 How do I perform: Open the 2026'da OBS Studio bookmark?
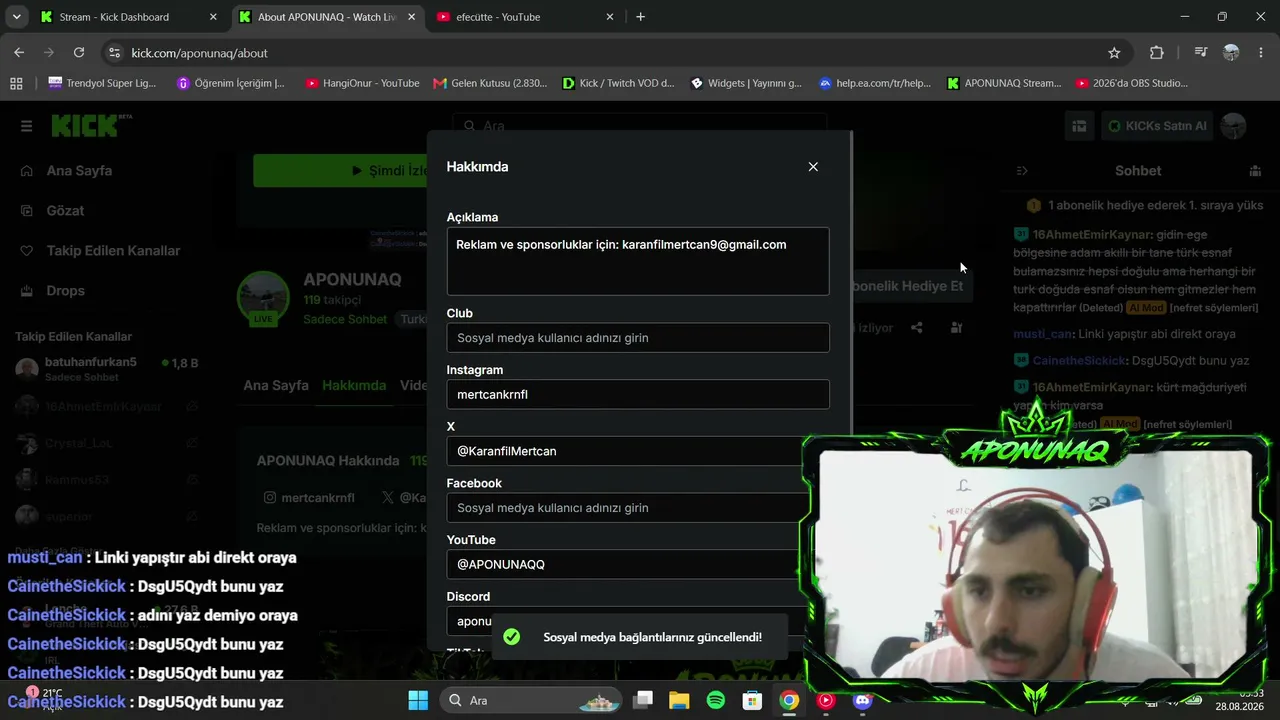tap(1132, 84)
